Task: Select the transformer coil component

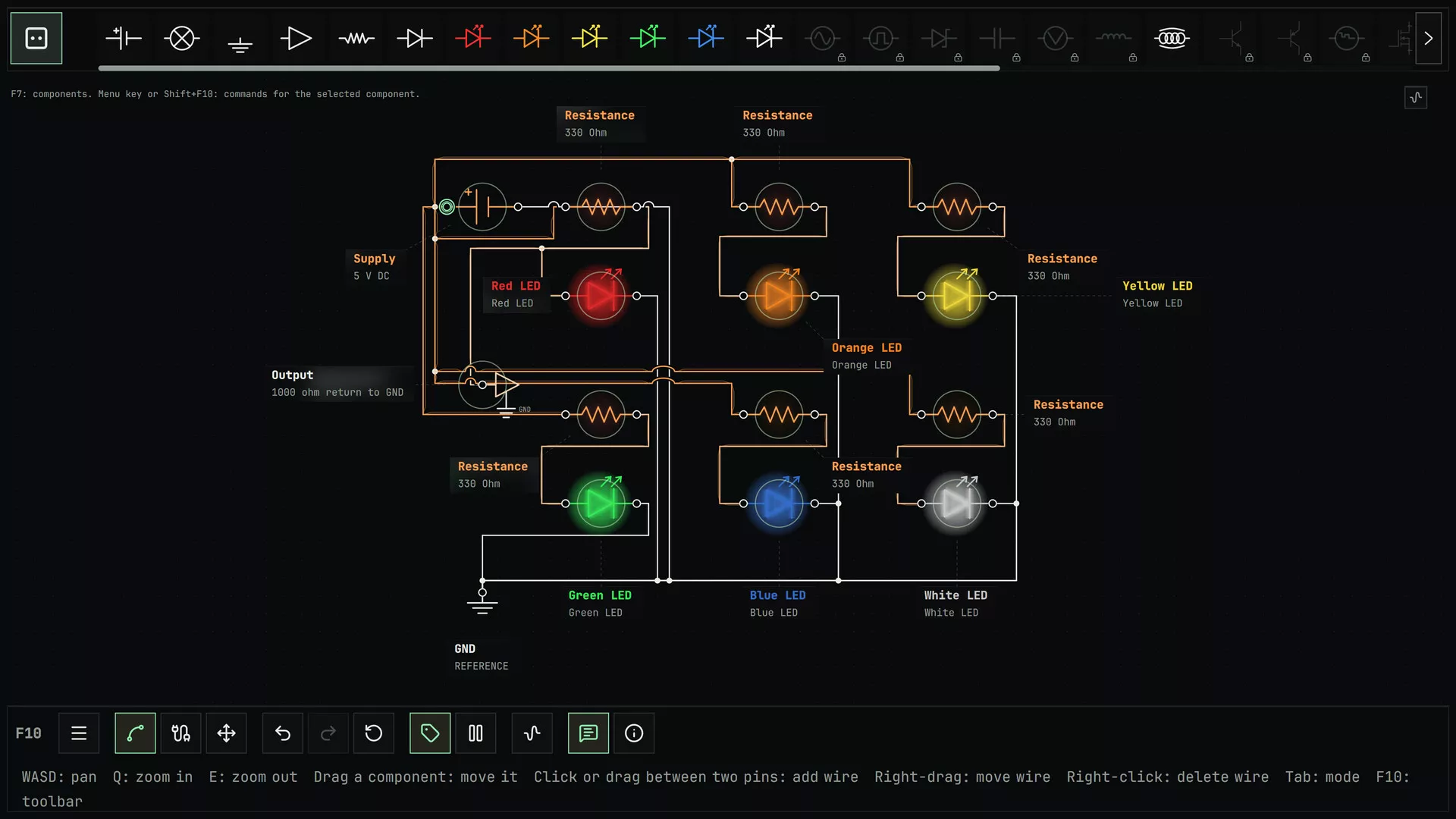Action: coord(1172,38)
